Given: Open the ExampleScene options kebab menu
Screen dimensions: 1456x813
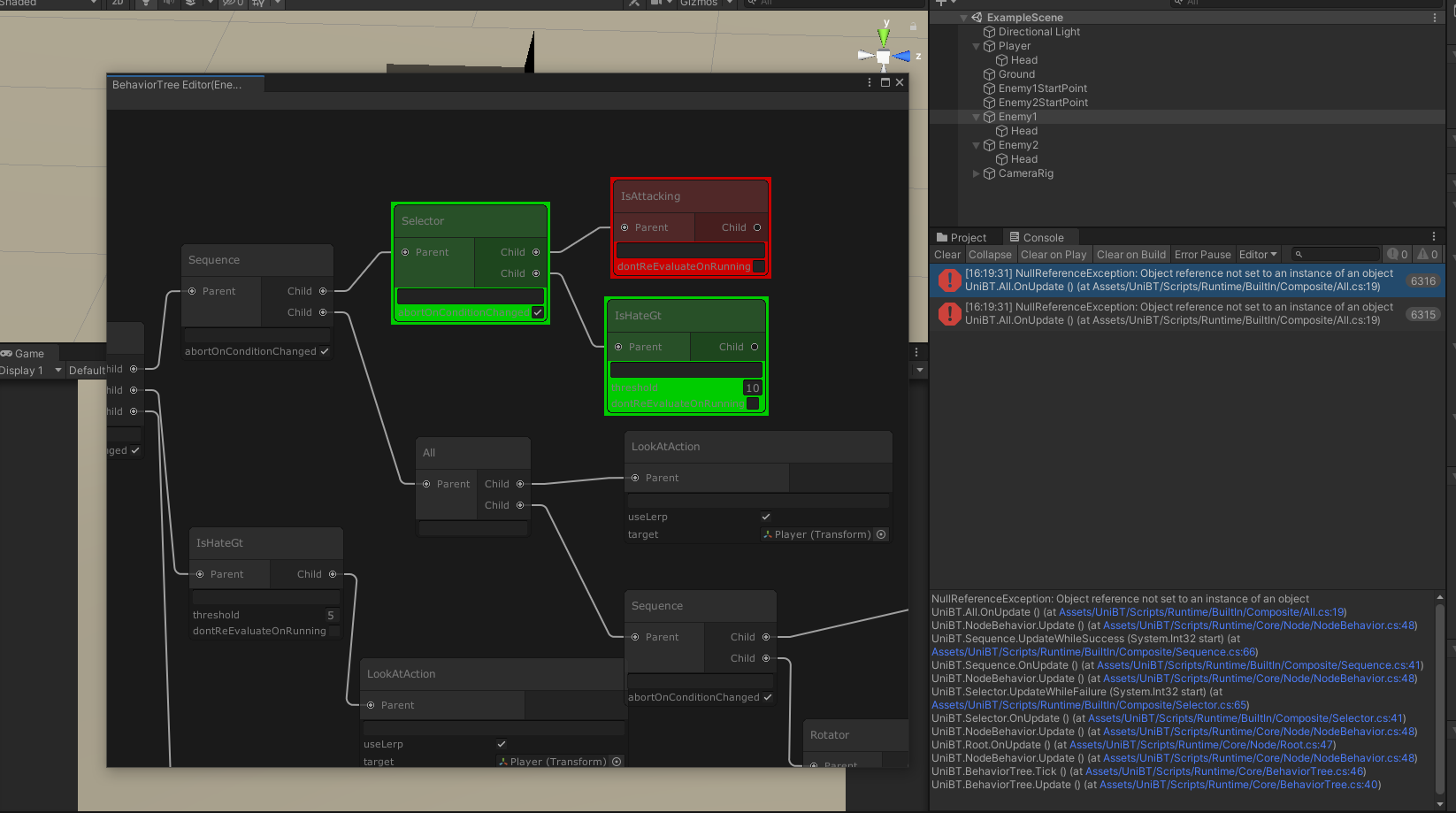Looking at the screenshot, I should [x=1435, y=18].
